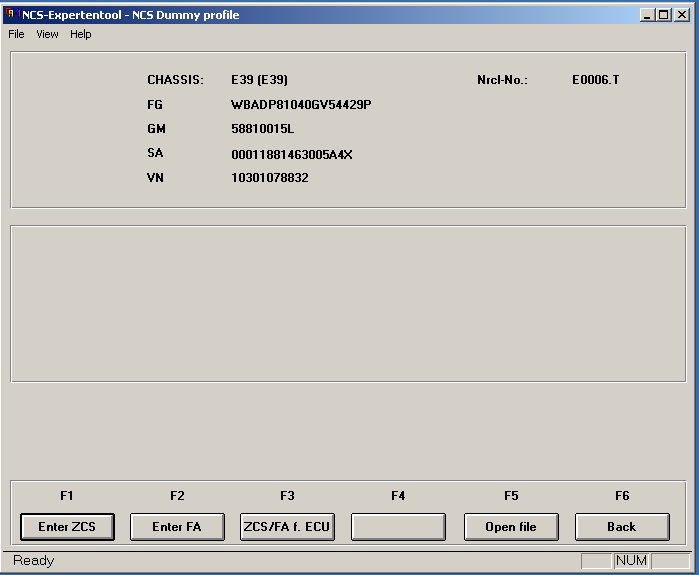Click the CHASSIS: label
This screenshot has height=575, width=699.
point(175,80)
